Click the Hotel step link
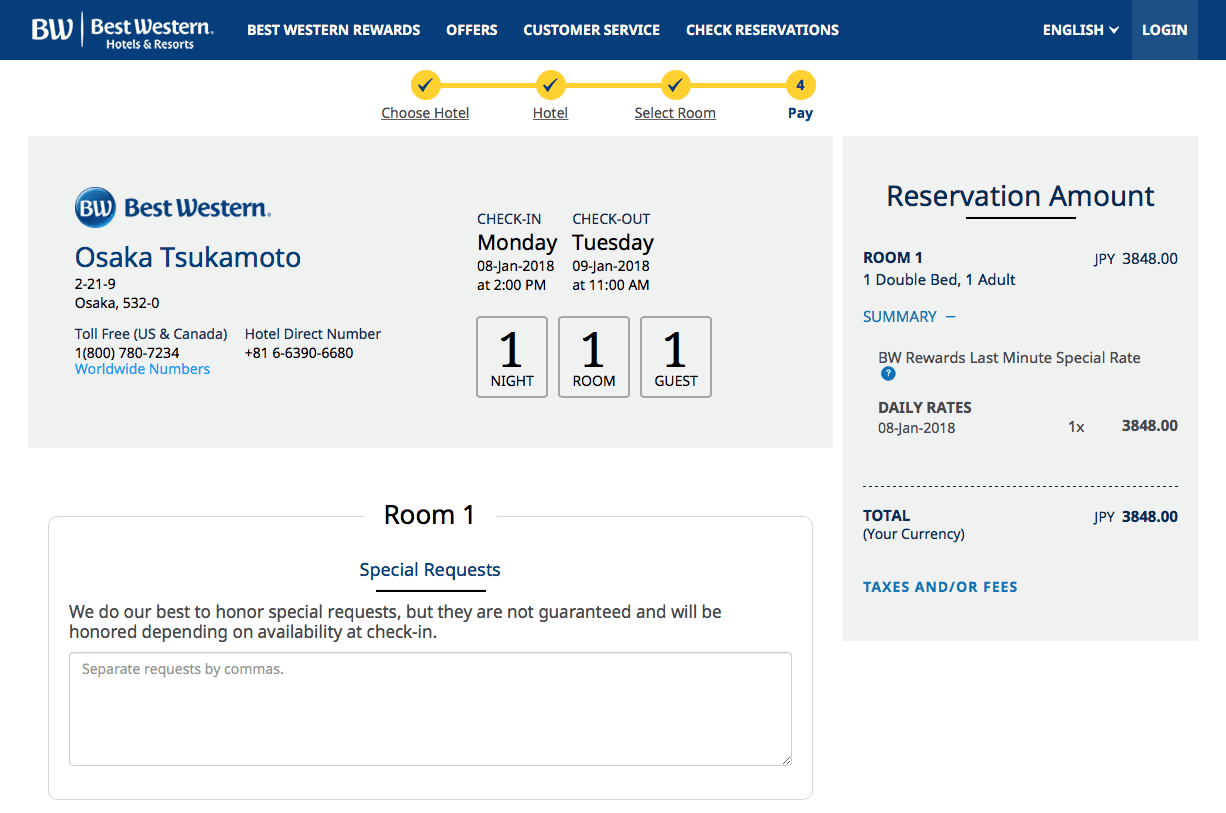The image size is (1226, 813). 550,113
